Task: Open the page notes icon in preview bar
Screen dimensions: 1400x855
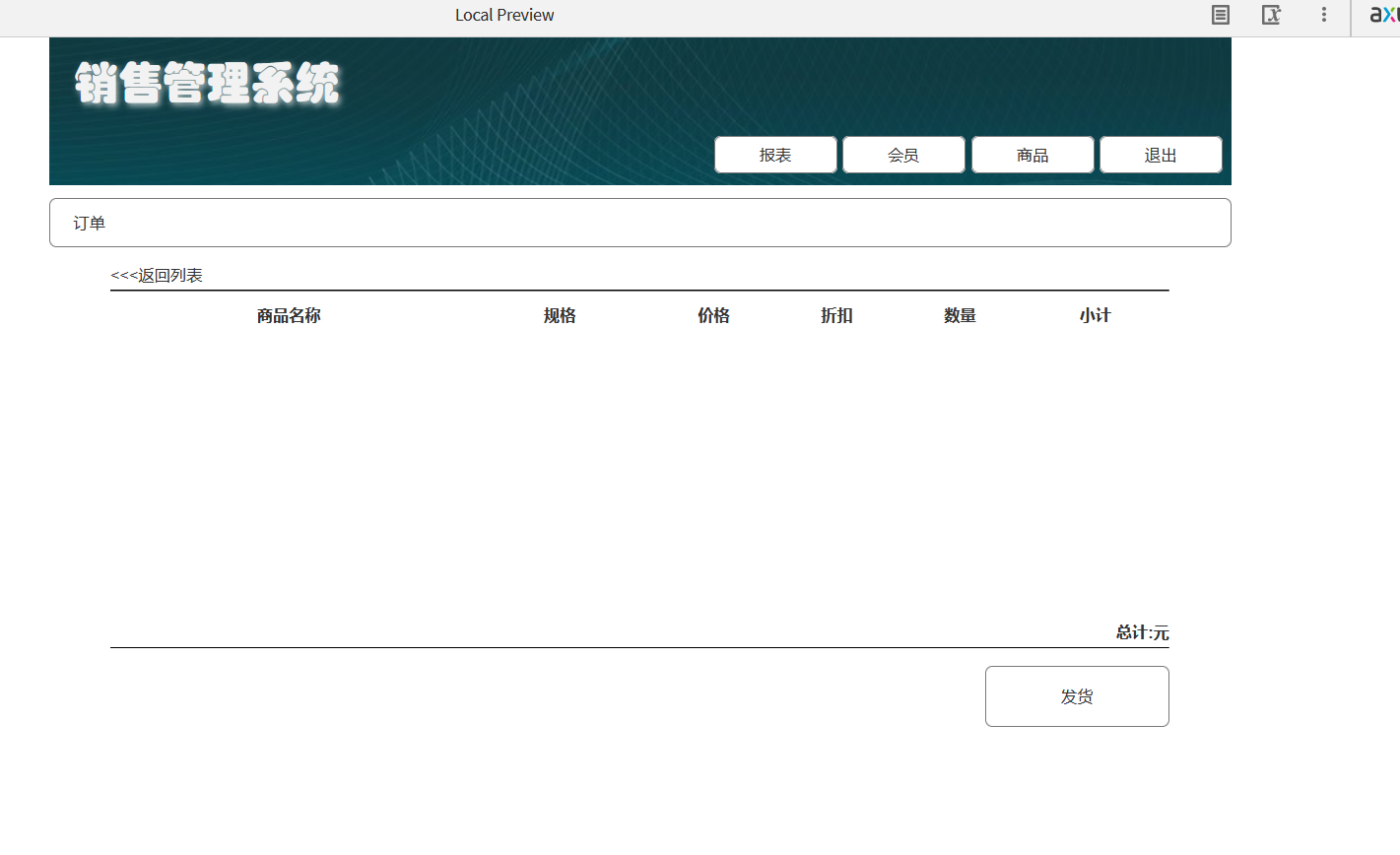Action: point(1221,15)
